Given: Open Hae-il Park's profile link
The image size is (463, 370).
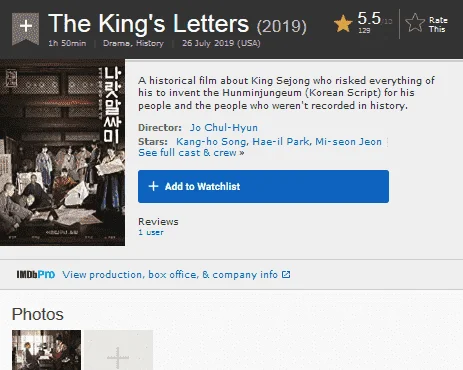Looking at the screenshot, I should 281,142.
